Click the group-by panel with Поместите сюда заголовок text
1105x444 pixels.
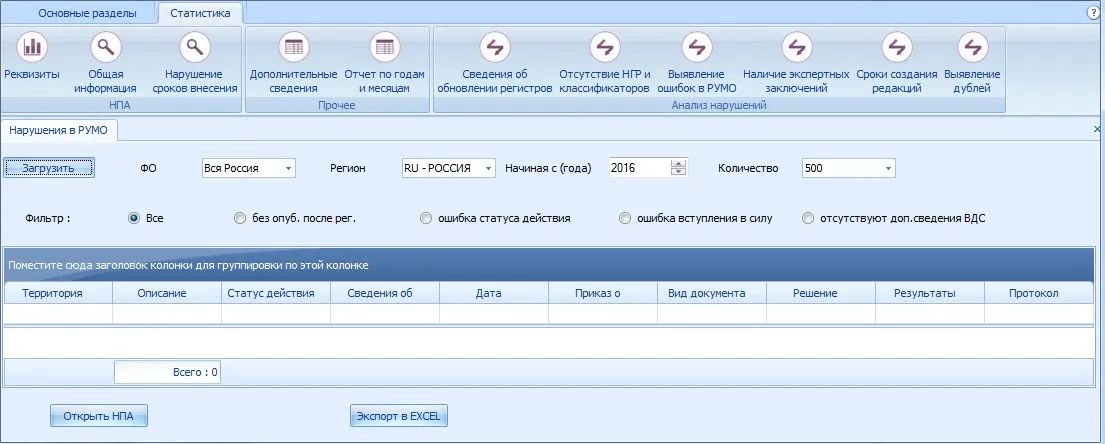[x=550, y=265]
